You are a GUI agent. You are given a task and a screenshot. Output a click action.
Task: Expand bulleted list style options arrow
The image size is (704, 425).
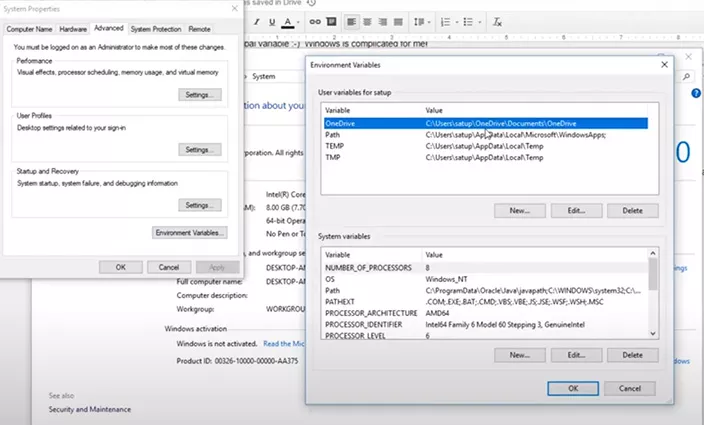[x=480, y=22]
